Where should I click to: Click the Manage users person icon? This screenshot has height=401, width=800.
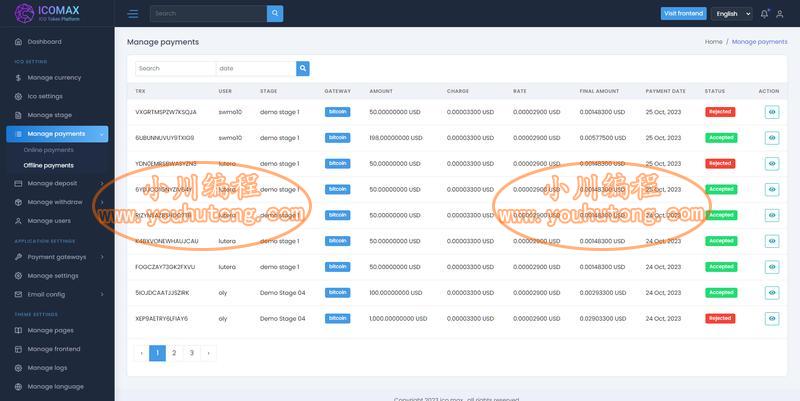tap(18, 221)
